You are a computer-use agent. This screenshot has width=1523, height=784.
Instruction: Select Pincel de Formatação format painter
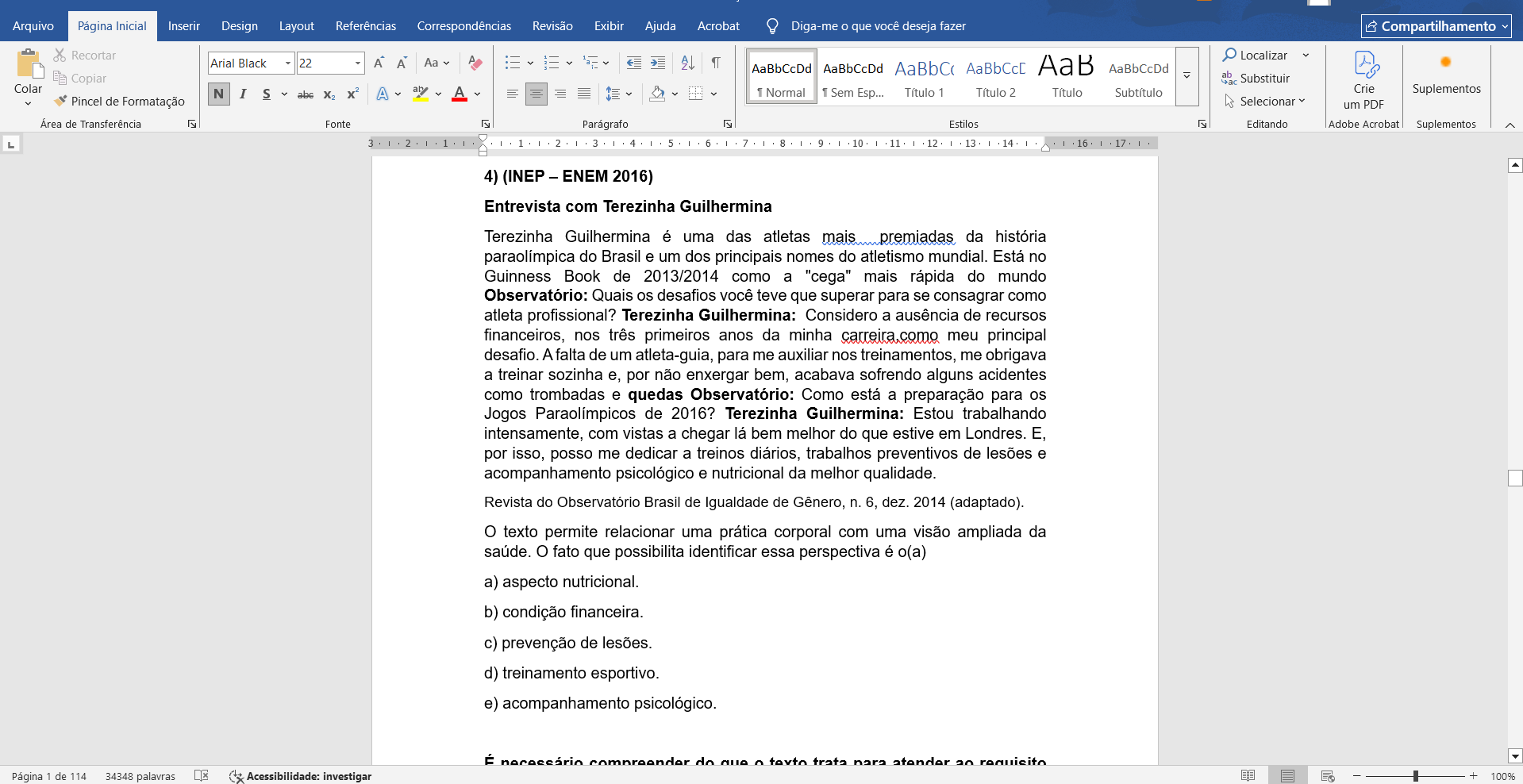coord(119,102)
